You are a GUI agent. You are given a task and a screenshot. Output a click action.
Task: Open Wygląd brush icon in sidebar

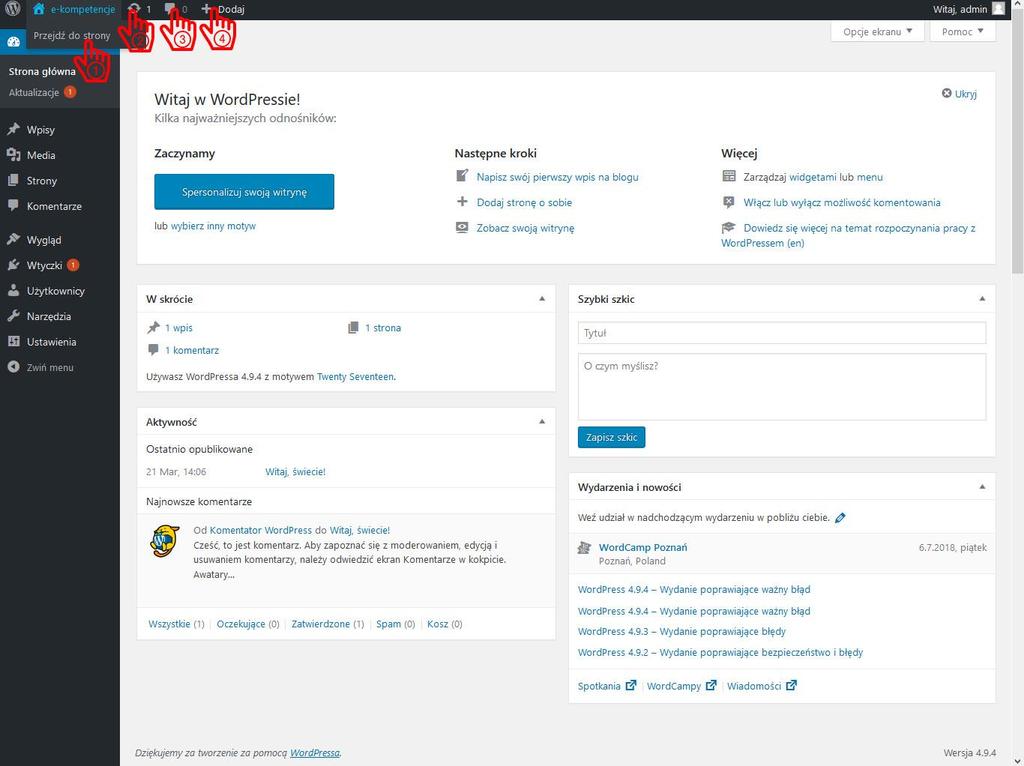point(13,240)
